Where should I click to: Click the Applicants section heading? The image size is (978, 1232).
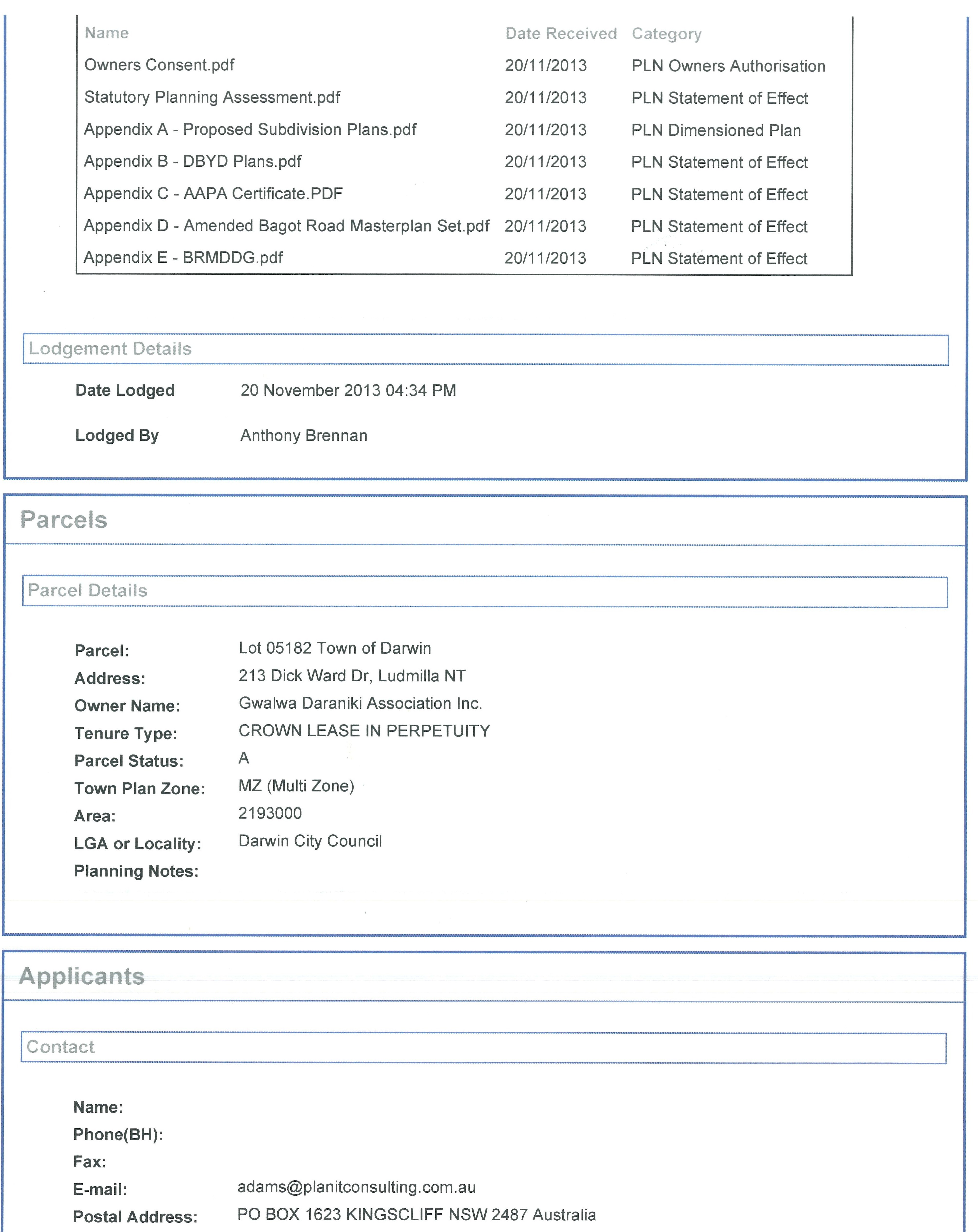82,977
